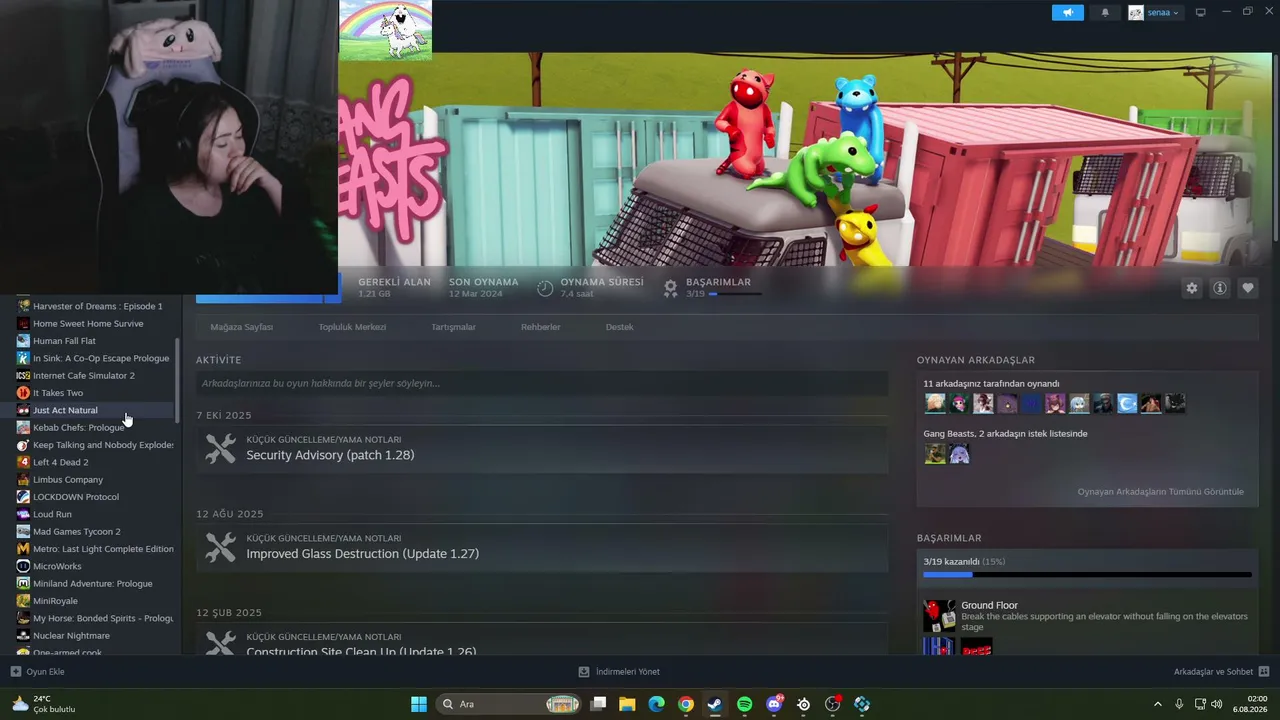
Task: Open the Topluluk Merkezi tab
Action: 352,327
